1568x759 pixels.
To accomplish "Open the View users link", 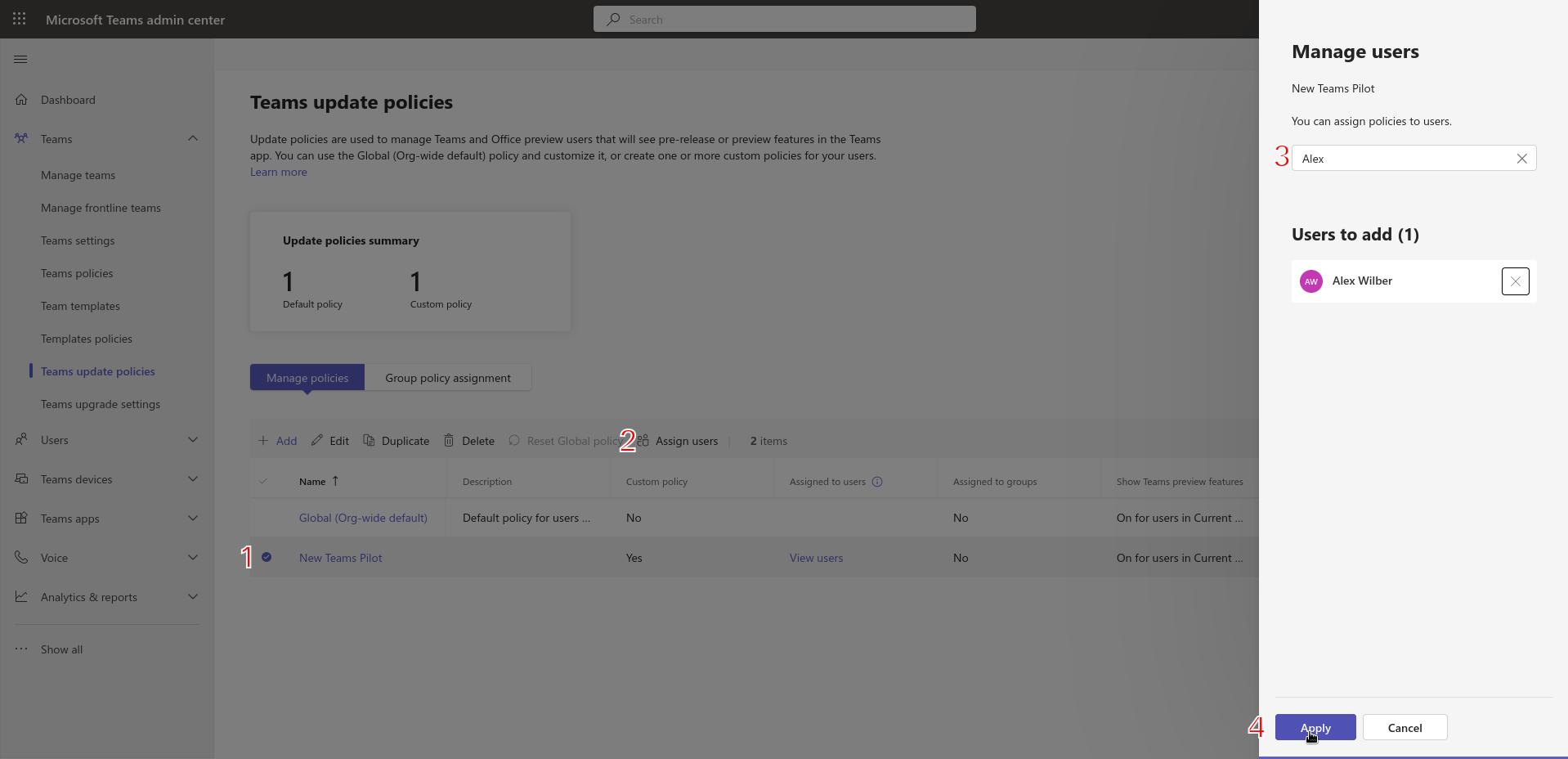I will [816, 558].
